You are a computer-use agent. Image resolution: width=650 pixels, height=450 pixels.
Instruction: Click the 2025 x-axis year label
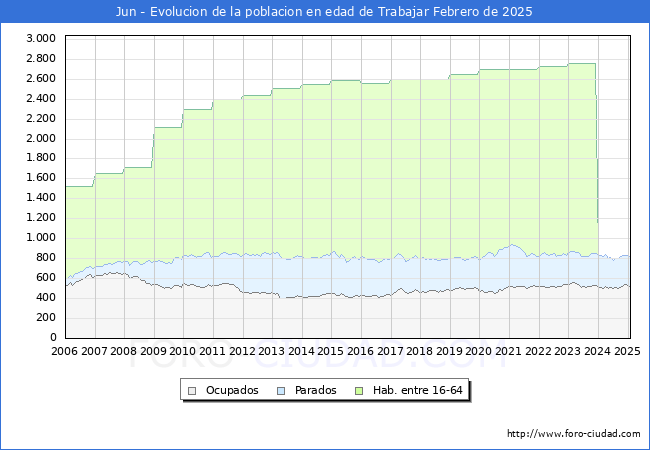coord(627,351)
